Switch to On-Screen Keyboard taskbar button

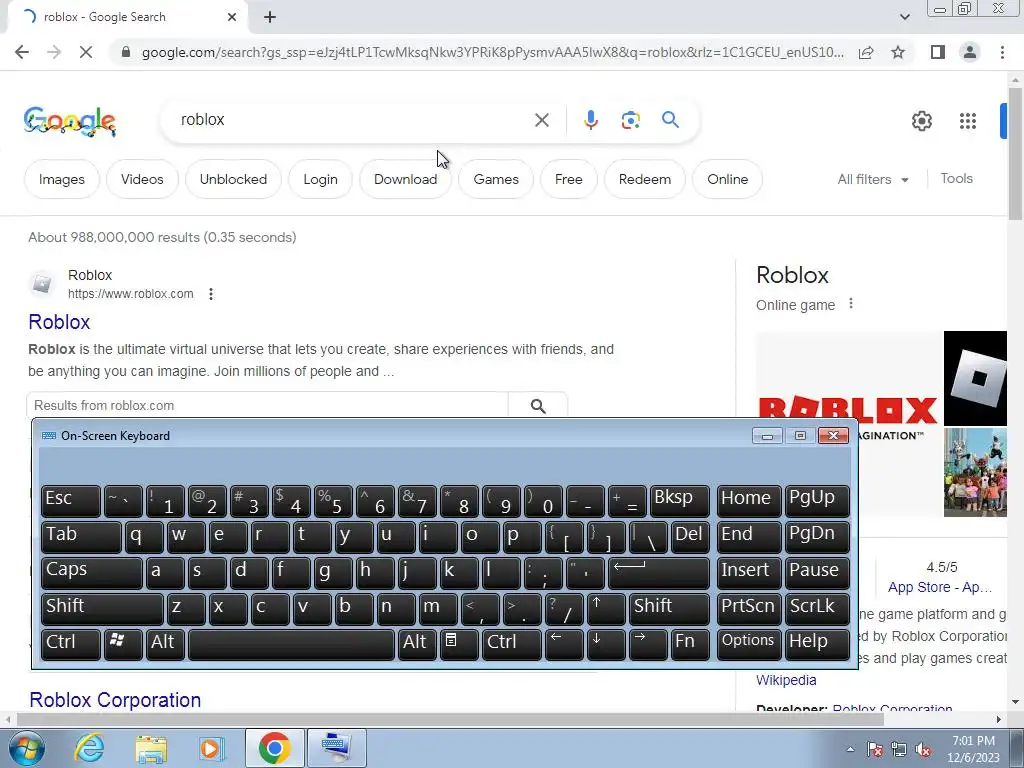point(336,748)
